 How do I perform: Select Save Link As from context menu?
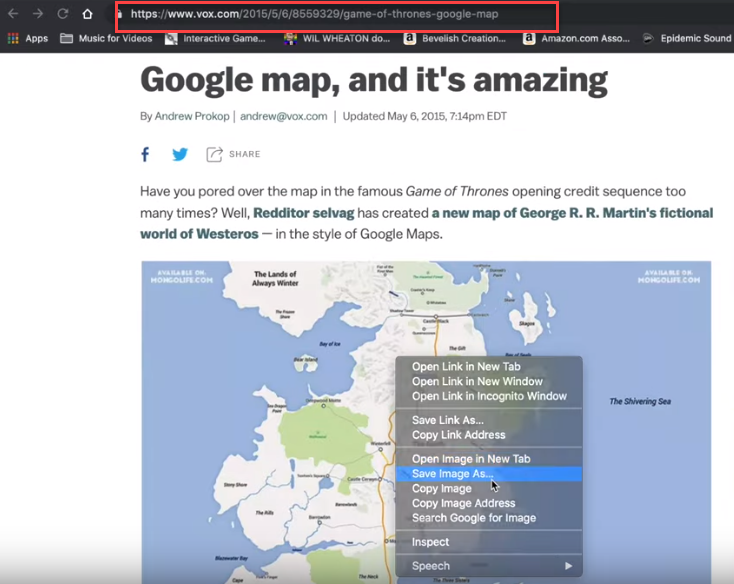(489, 420)
